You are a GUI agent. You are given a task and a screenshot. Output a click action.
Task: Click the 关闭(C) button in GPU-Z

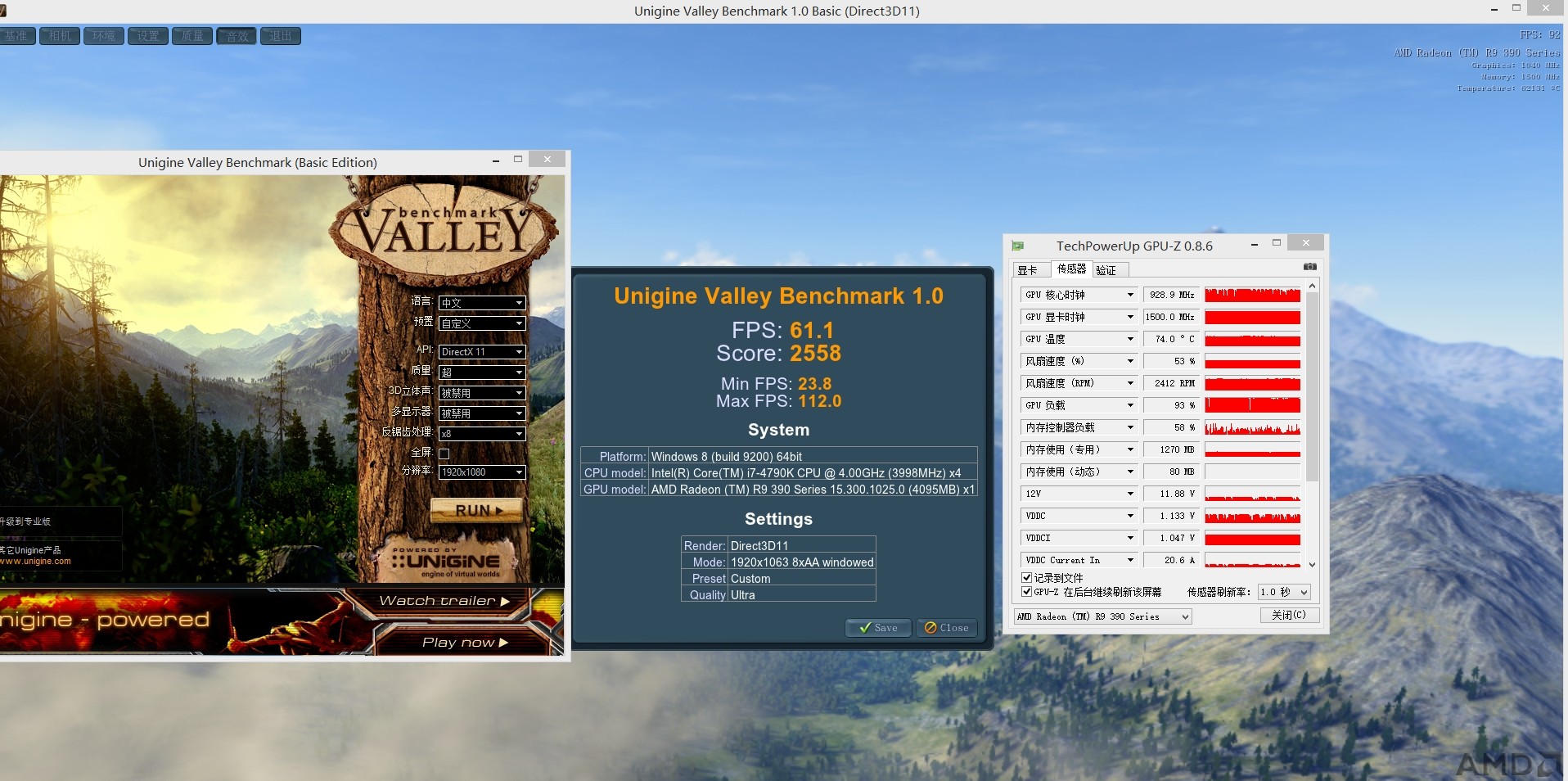[x=1289, y=615]
